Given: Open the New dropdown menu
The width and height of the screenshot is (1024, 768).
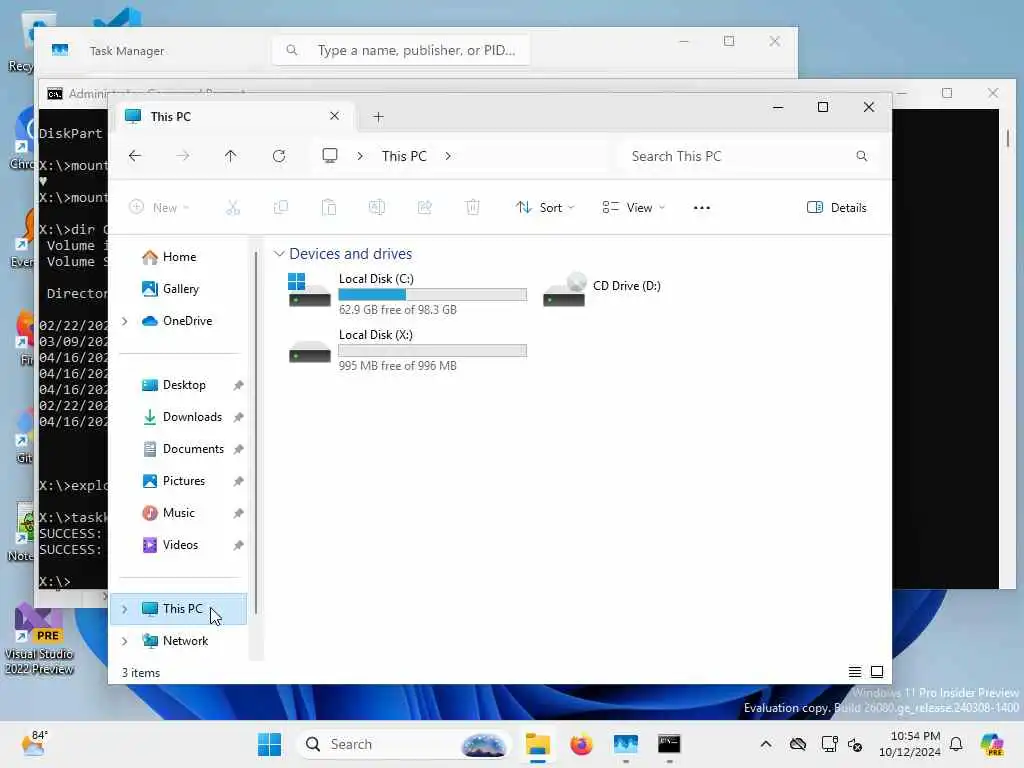Looking at the screenshot, I should click(159, 208).
